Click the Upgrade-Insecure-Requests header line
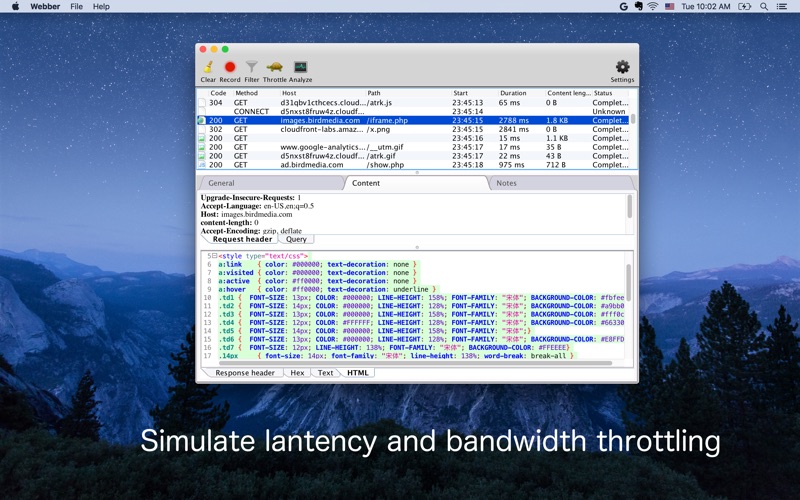Image resolution: width=800 pixels, height=500 pixels. point(251,197)
